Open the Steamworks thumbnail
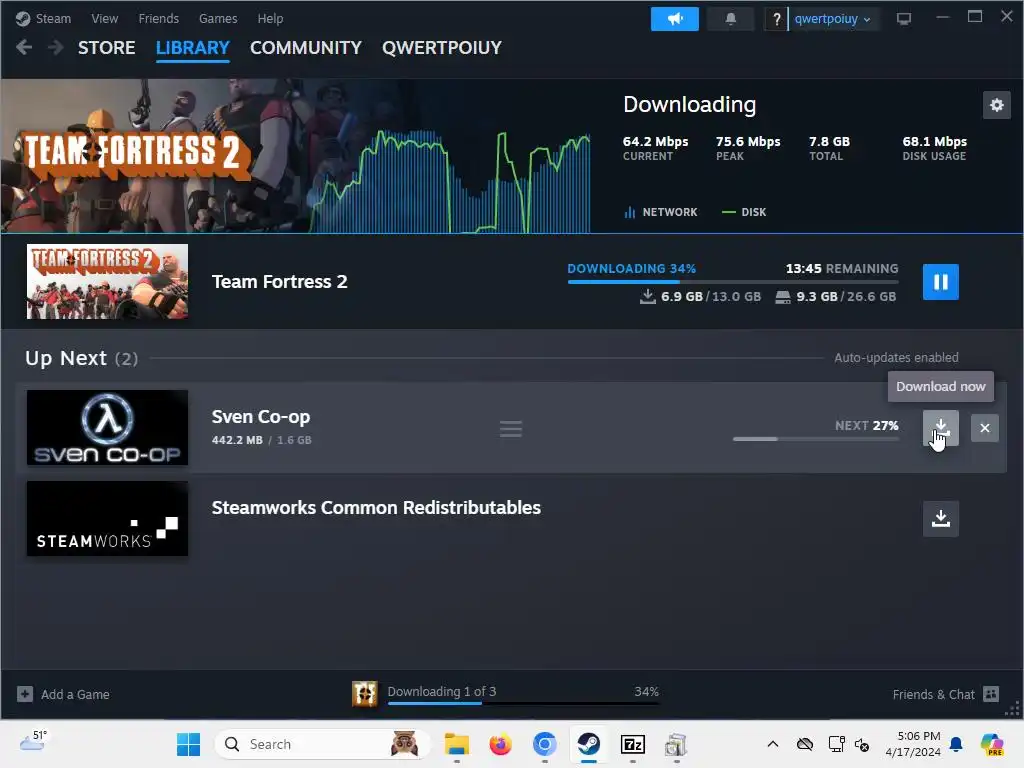The width and height of the screenshot is (1024, 768). pyautogui.click(x=107, y=519)
